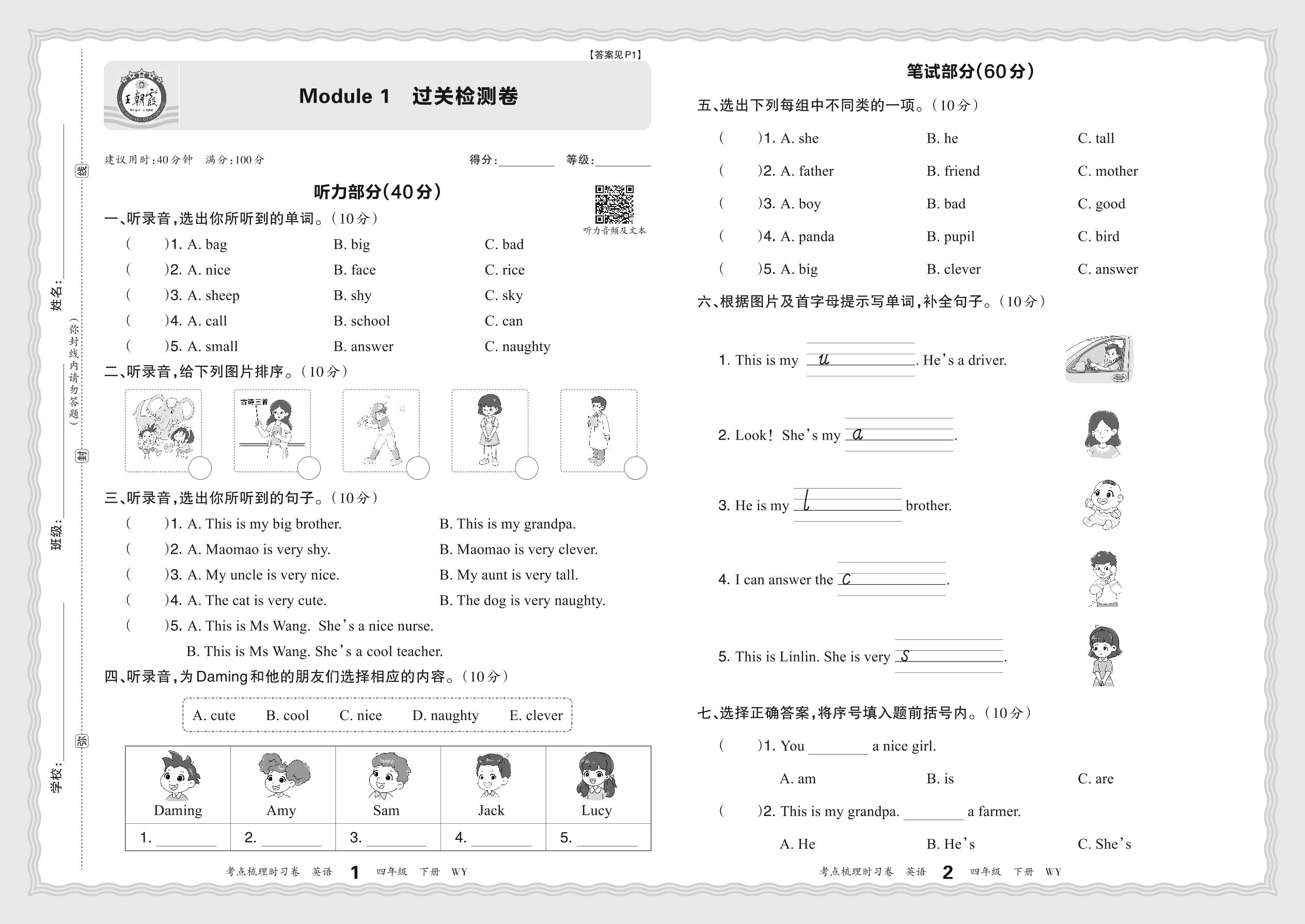Click the order circle under teacher picture
The width and height of the screenshot is (1305, 924).
click(x=309, y=468)
